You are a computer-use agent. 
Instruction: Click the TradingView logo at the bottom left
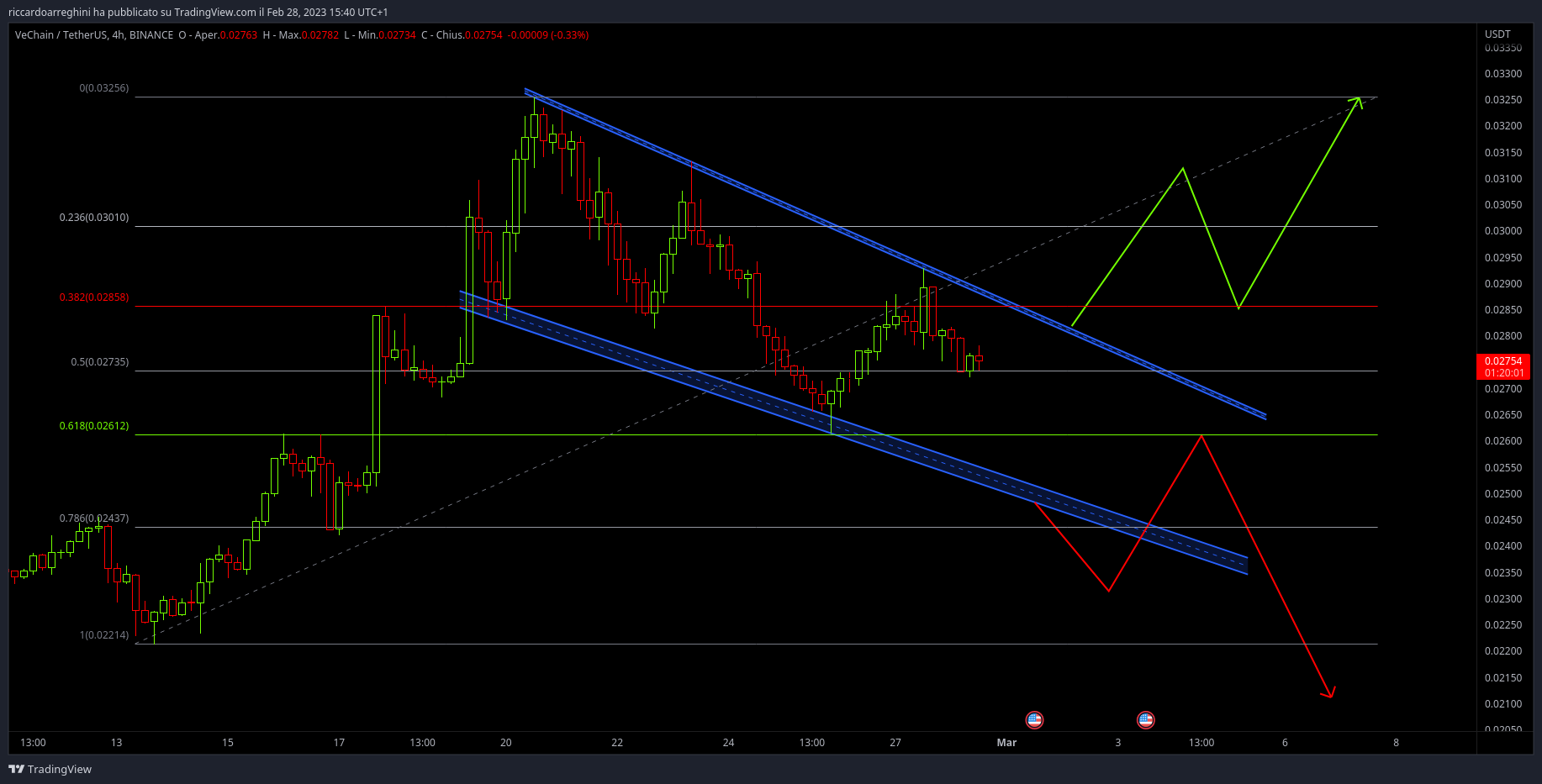pyautogui.click(x=50, y=769)
